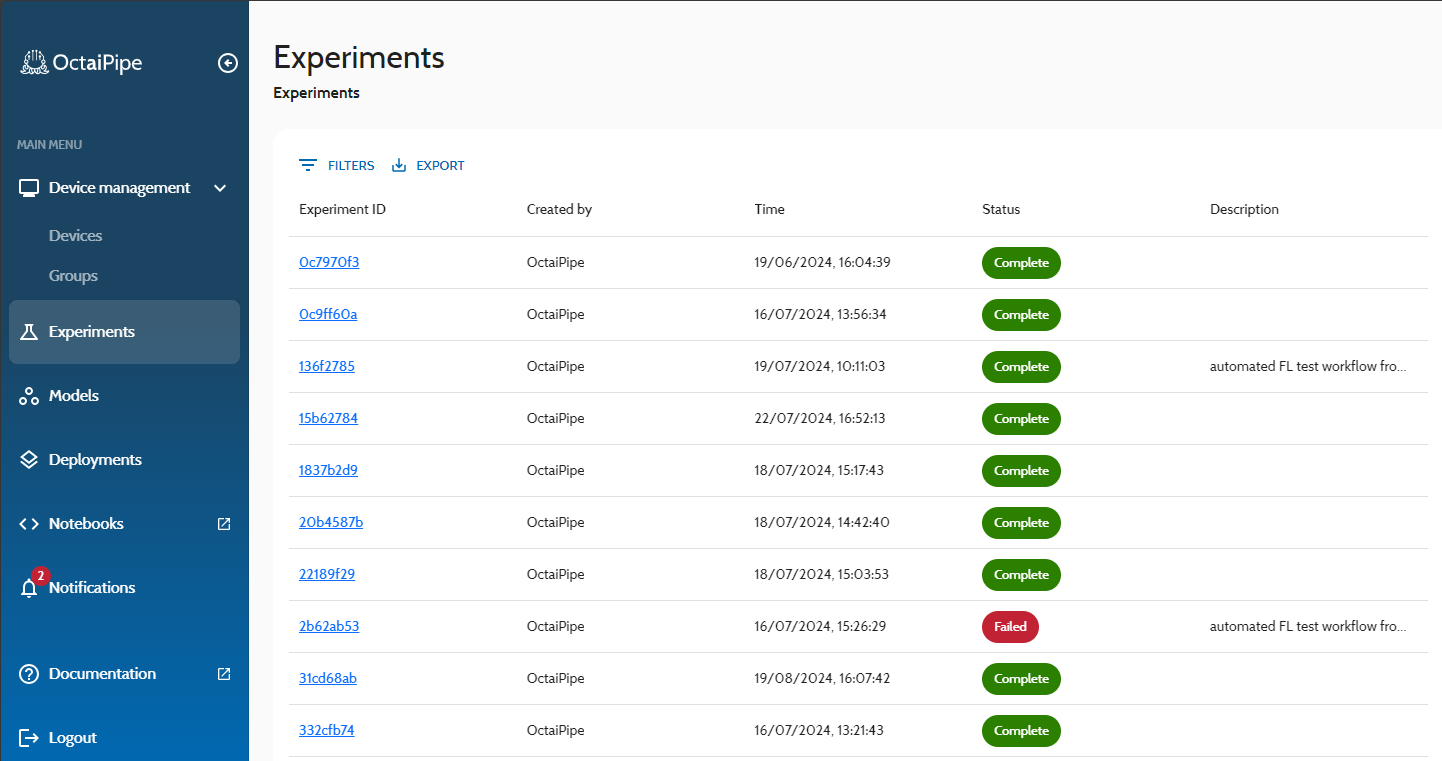Click the filter lines icon
The width and height of the screenshot is (1442, 761).
308,166
